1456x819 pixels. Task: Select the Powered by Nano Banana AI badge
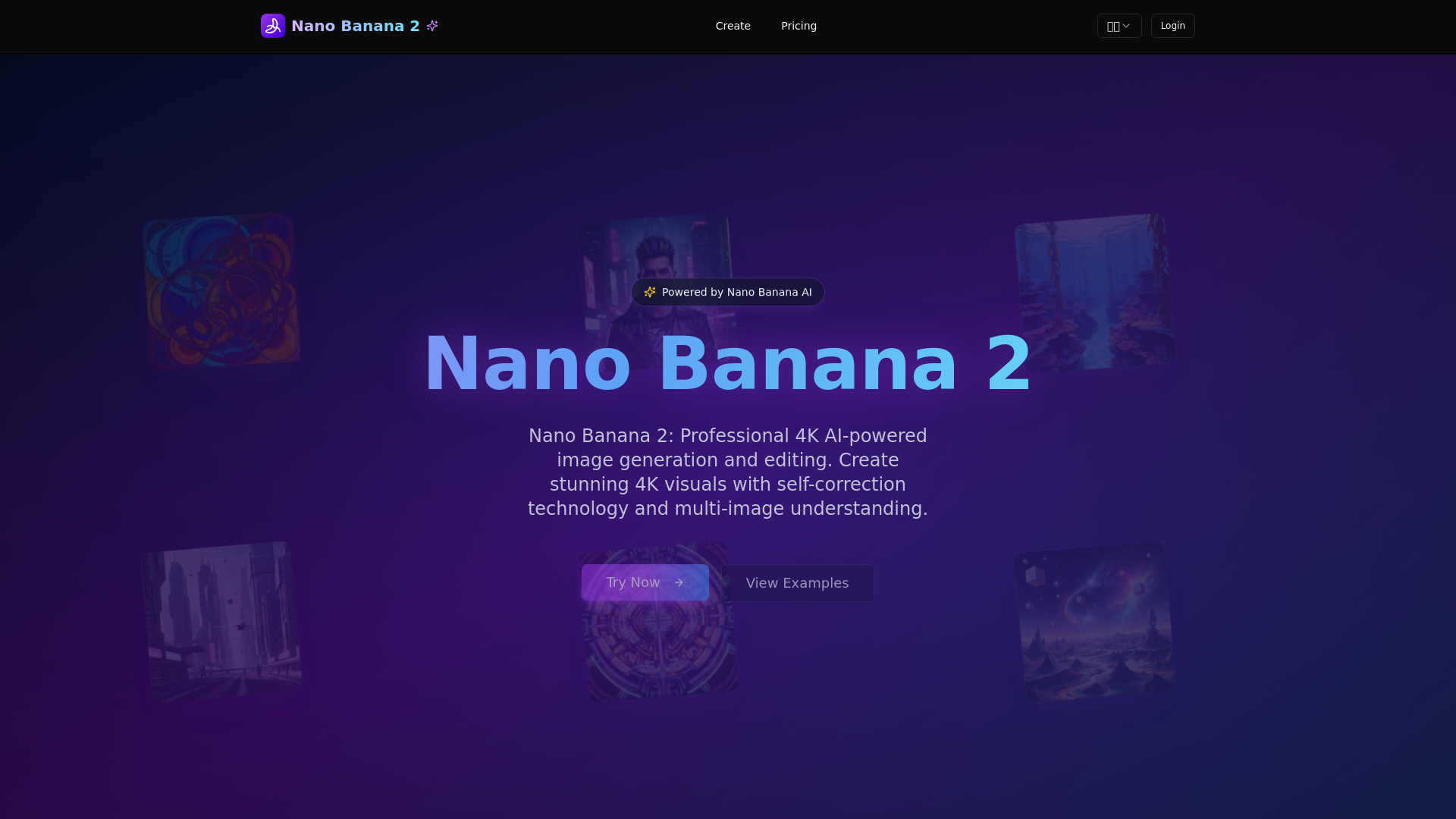point(728,292)
